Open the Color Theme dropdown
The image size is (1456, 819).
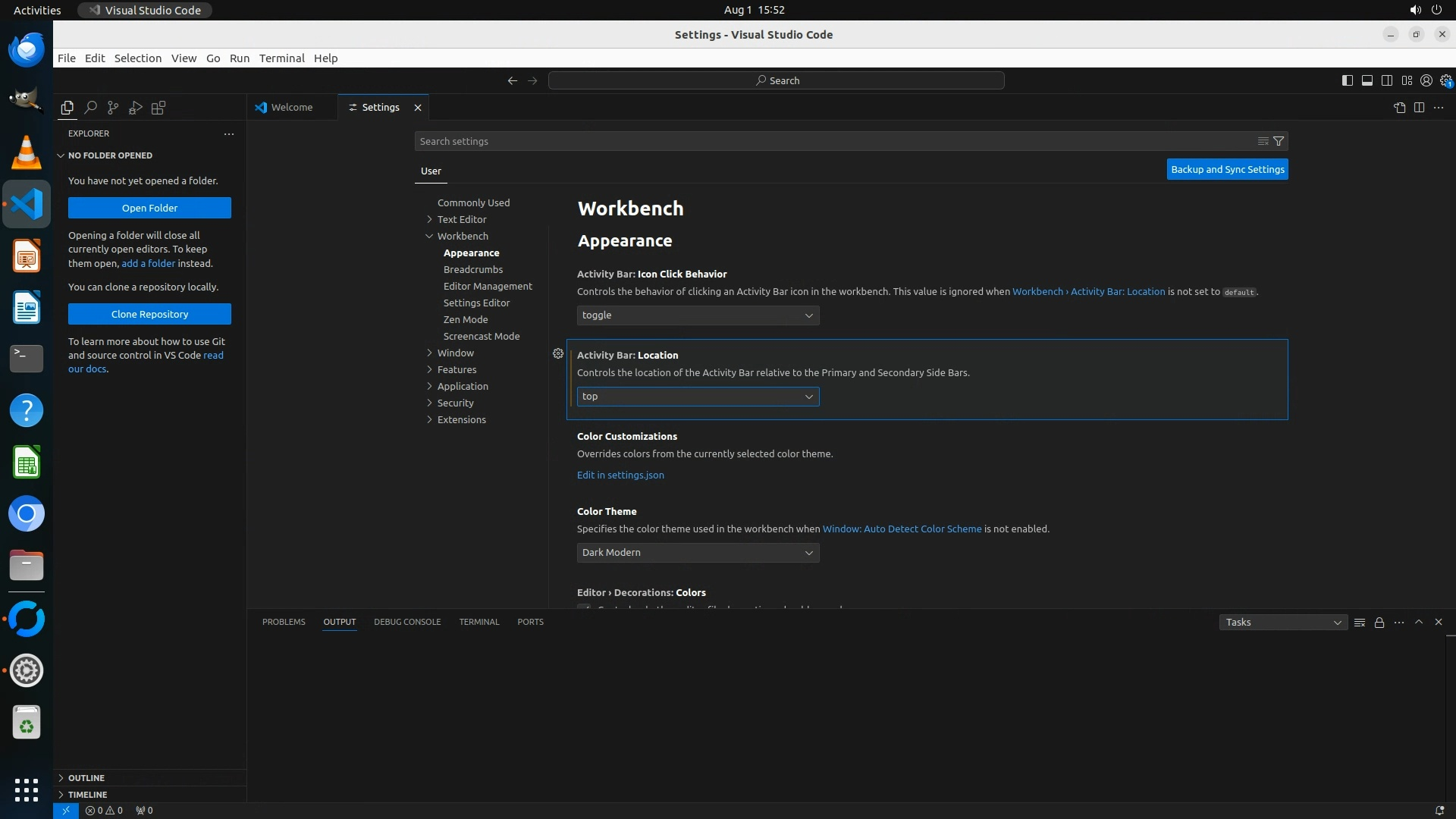698,553
